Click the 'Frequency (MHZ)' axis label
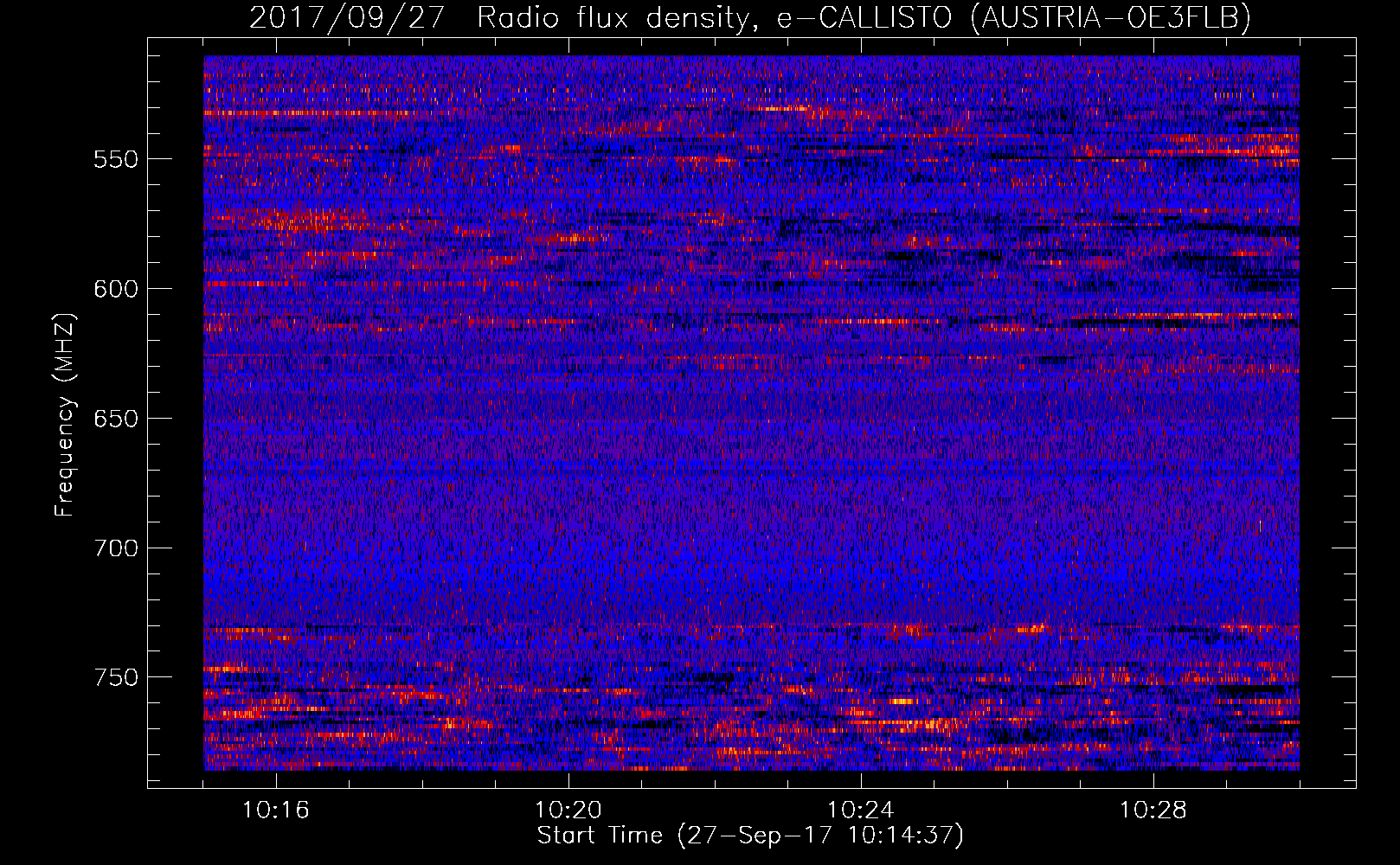This screenshot has height=865, width=1400. click(x=65, y=415)
